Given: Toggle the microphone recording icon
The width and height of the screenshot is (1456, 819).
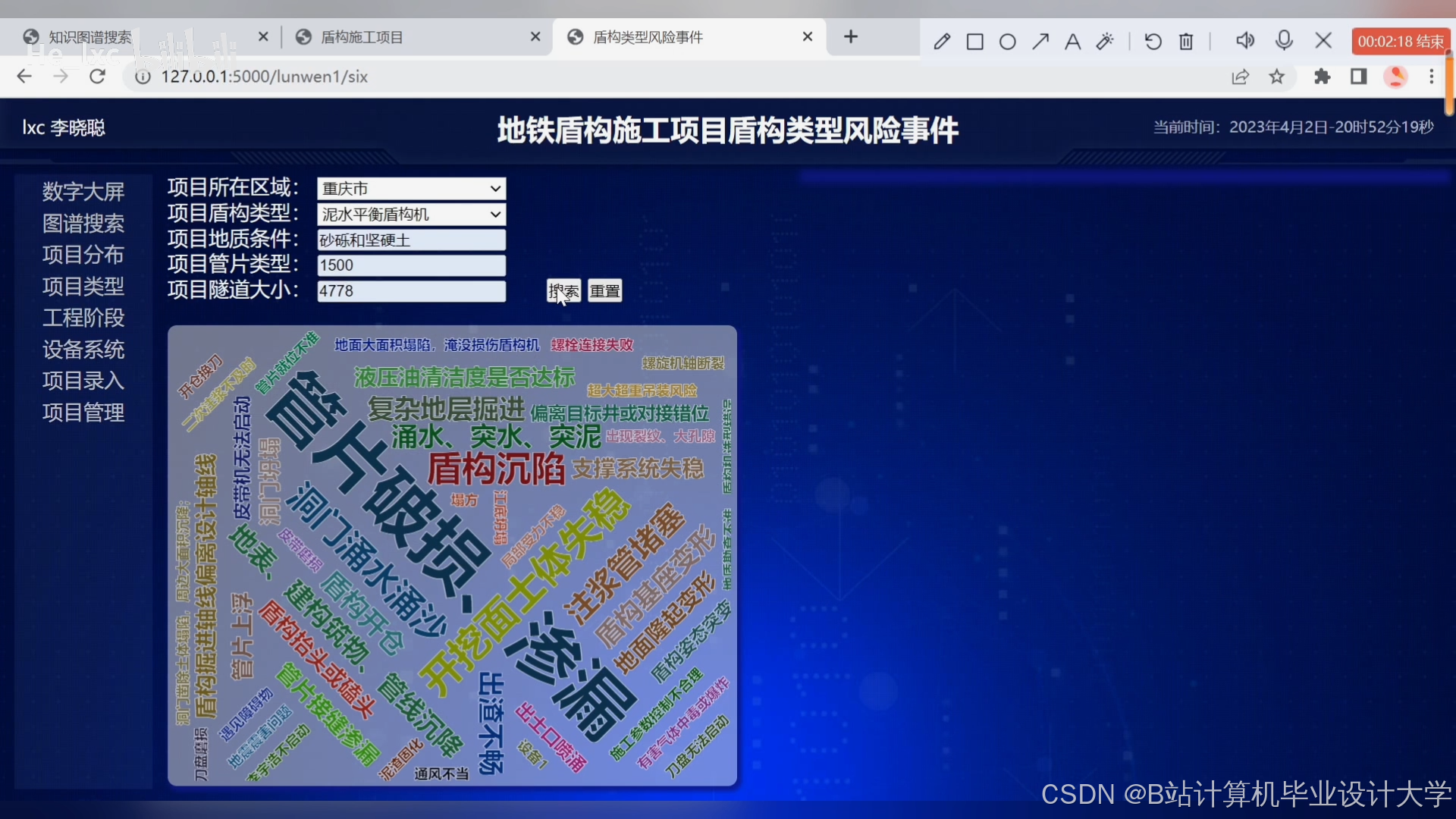Looking at the screenshot, I should (x=1284, y=41).
